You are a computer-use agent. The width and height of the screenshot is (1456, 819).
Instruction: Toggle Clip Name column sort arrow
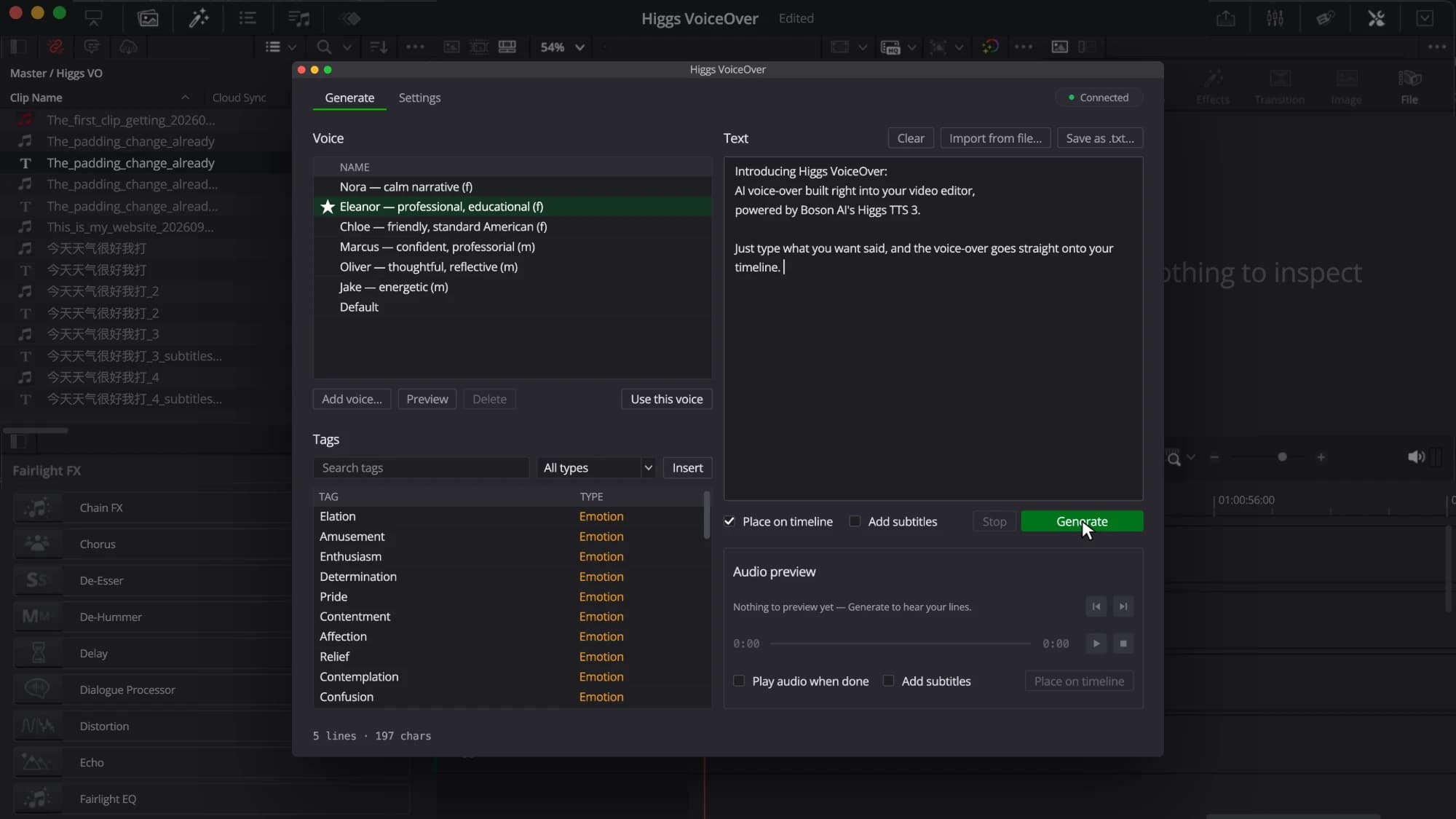click(x=185, y=97)
